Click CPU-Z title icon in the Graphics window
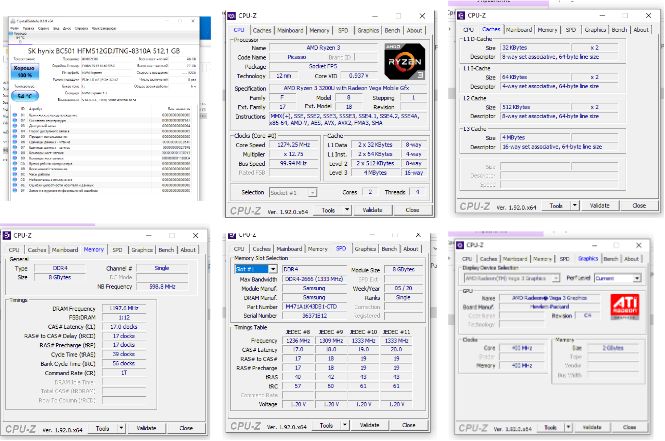This screenshot has width=665, height=441. (460, 245)
